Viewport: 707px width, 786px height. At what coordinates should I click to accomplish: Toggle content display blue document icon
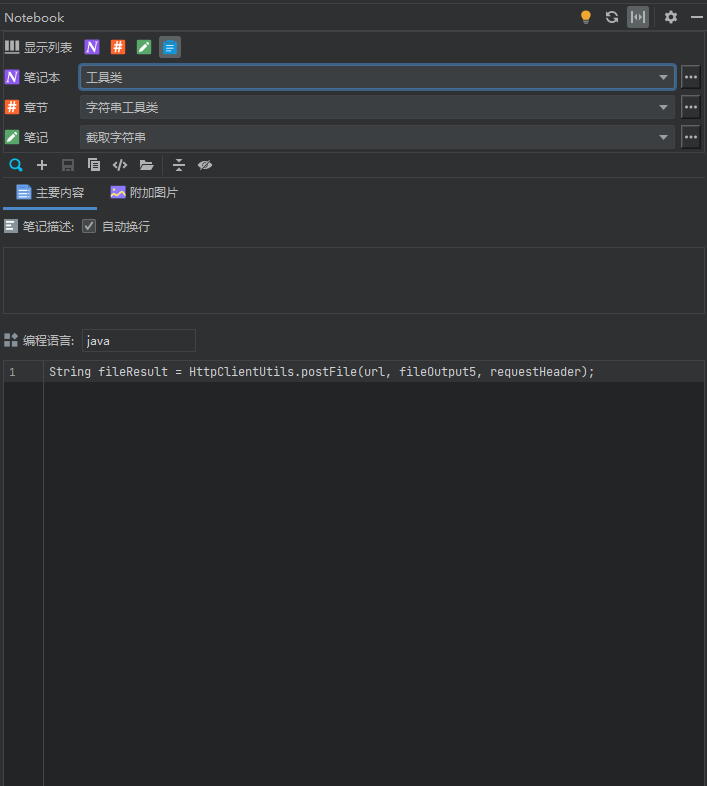click(x=170, y=47)
